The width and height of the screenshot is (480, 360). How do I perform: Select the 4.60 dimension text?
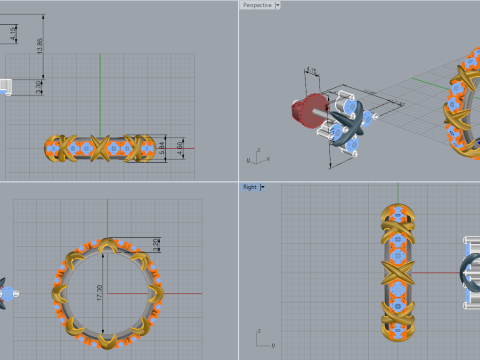coord(180,148)
